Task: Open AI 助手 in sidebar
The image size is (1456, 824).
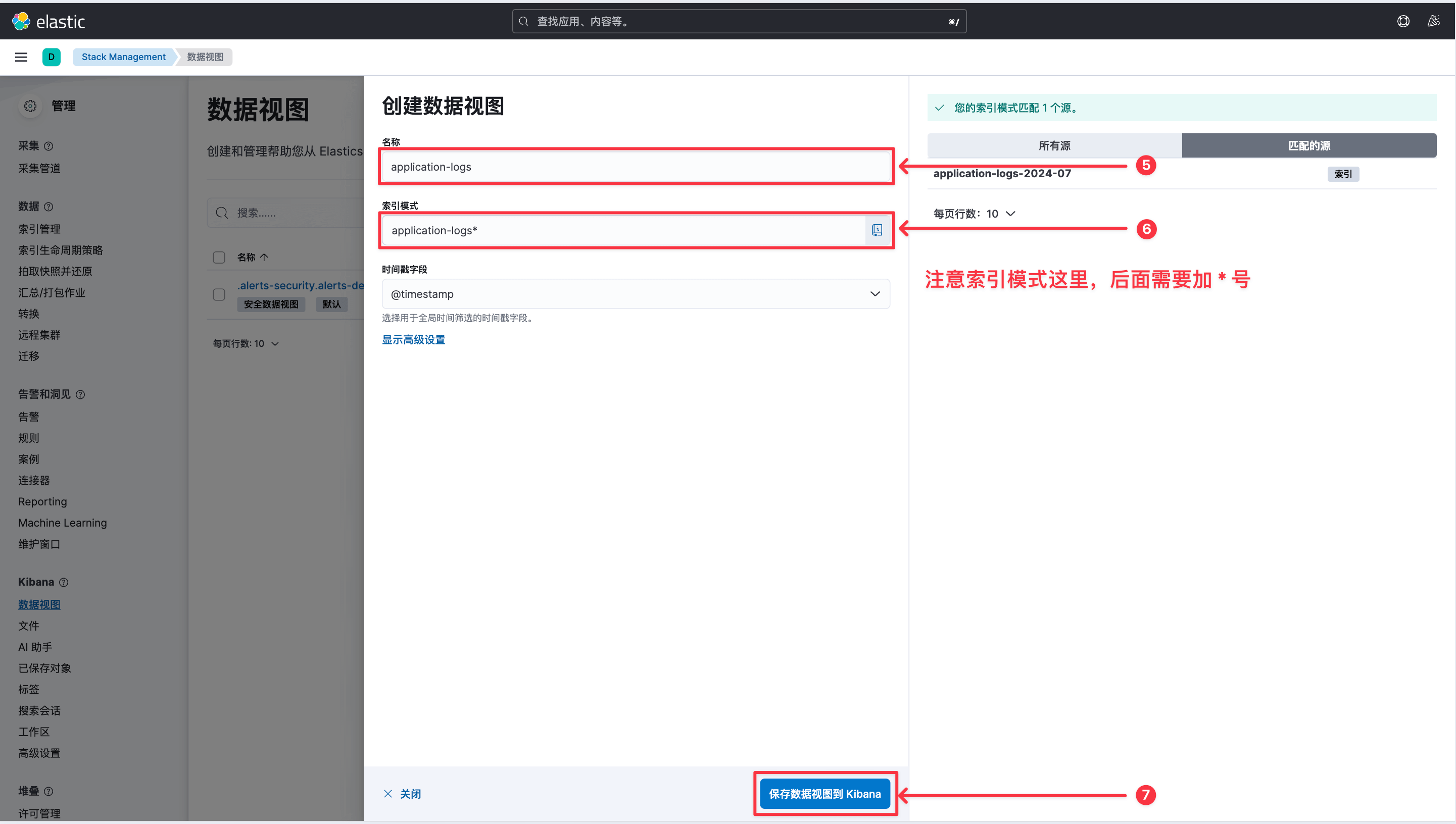Action: click(x=35, y=647)
